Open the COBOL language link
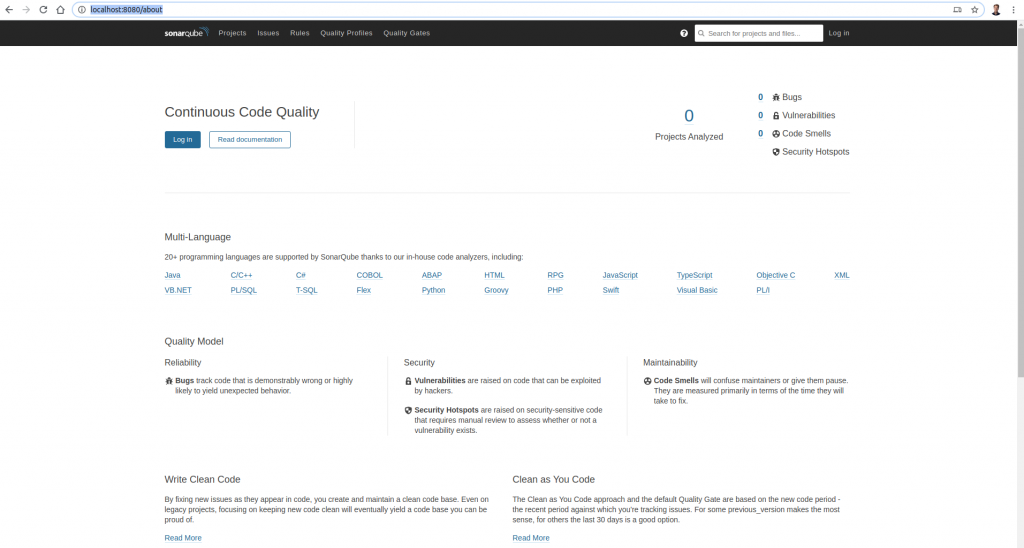 370,276
